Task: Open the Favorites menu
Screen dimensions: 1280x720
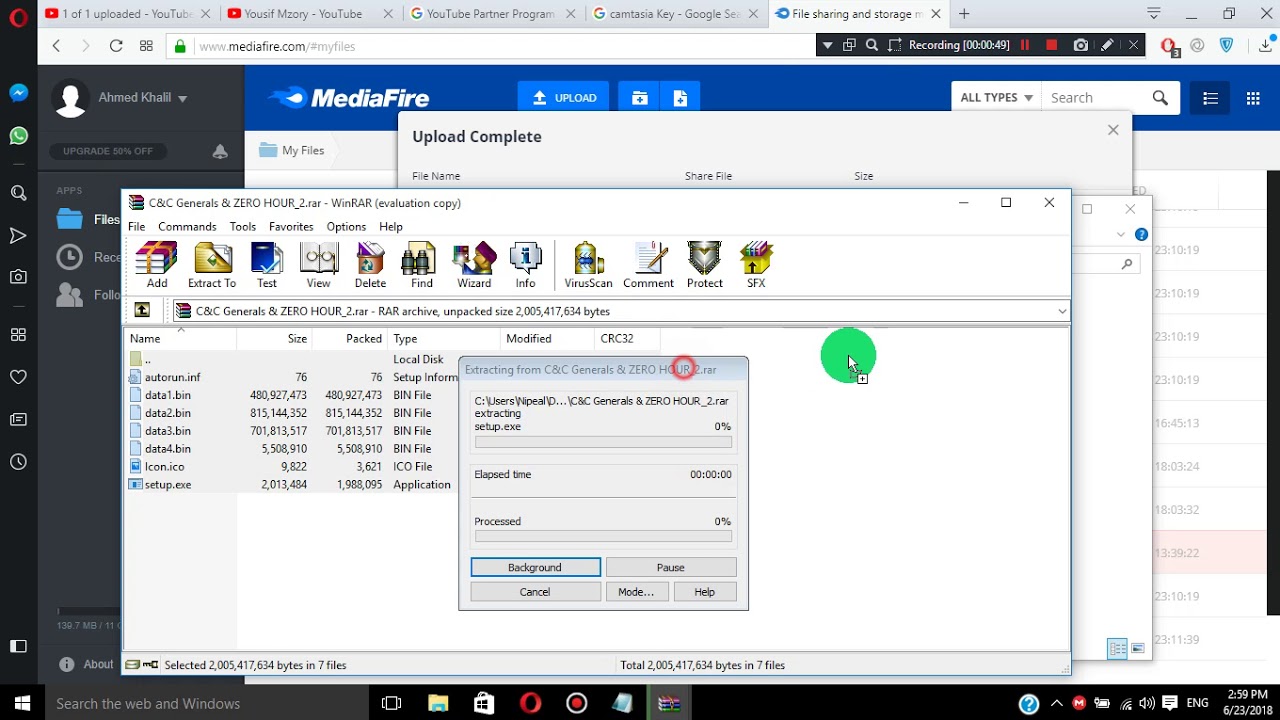Action: tap(291, 227)
